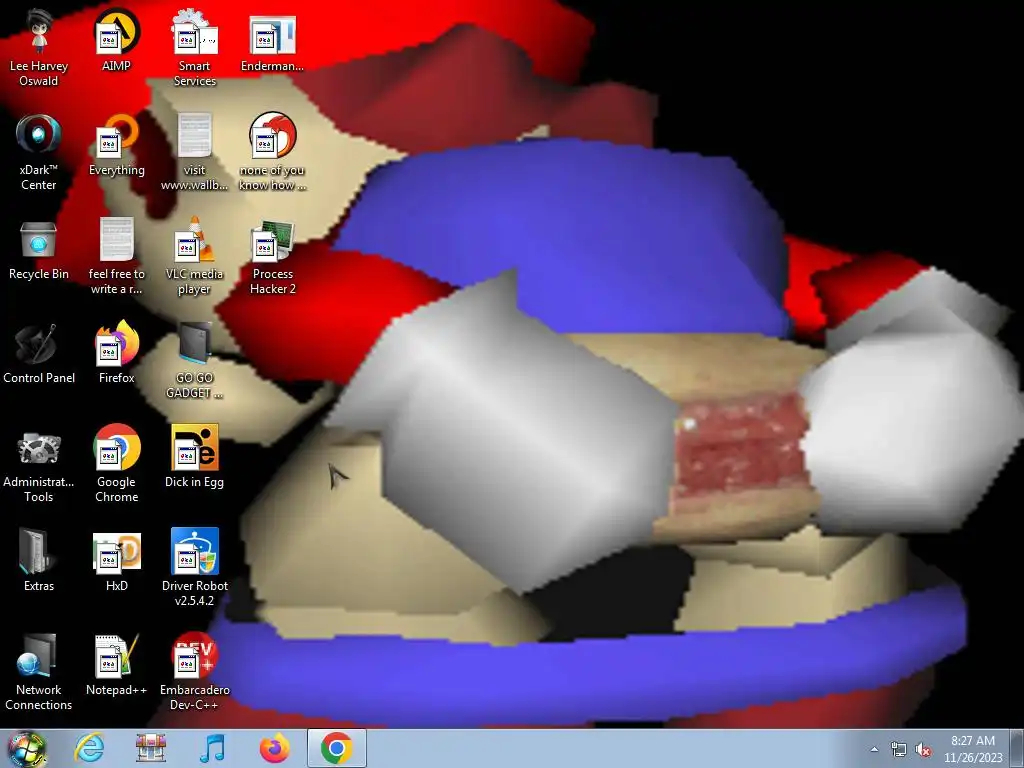This screenshot has width=1024, height=768.
Task: Click the Show desktop strip
Action: pyautogui.click(x=1017, y=748)
